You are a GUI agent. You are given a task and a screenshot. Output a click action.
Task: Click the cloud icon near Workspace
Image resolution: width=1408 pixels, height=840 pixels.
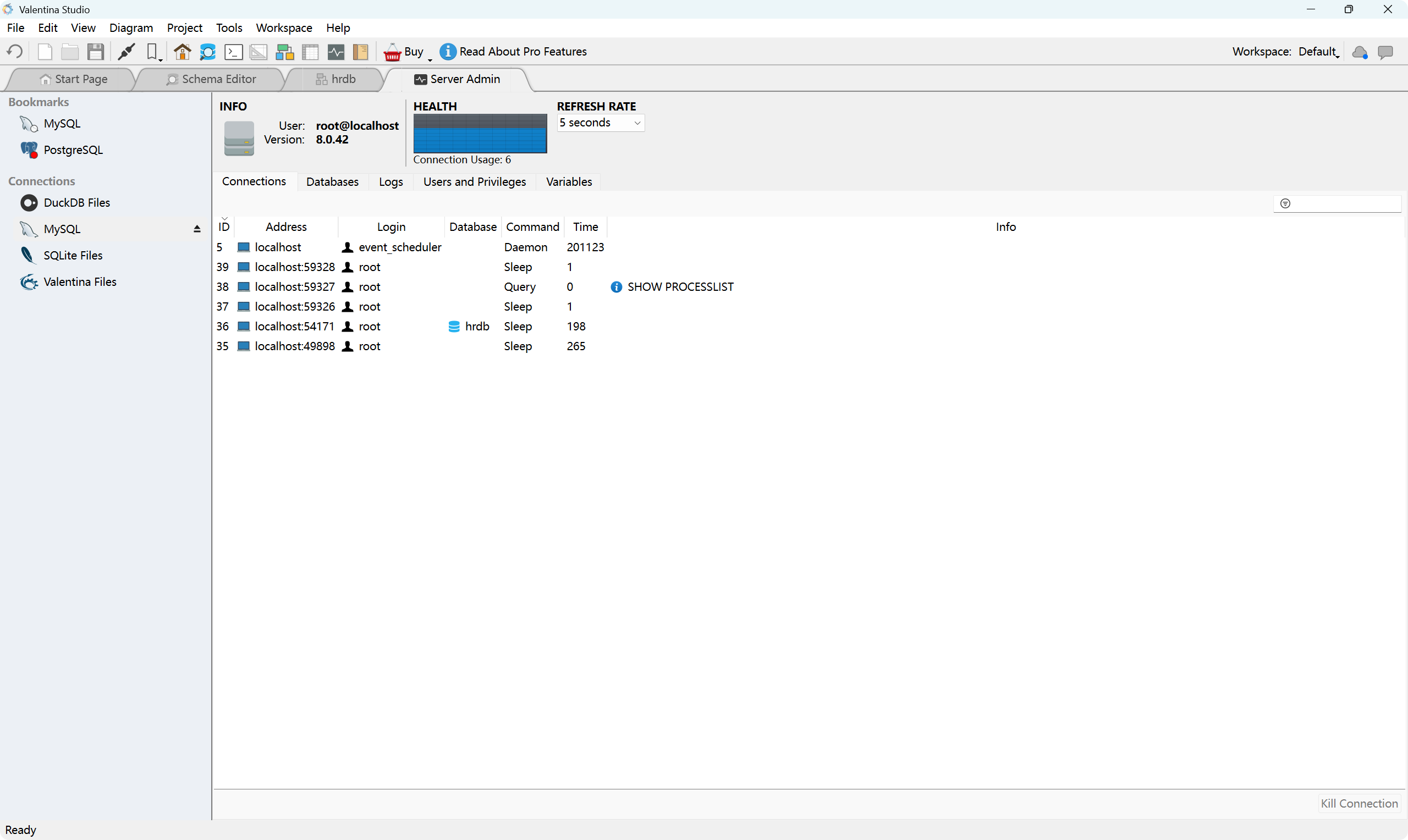[x=1359, y=52]
